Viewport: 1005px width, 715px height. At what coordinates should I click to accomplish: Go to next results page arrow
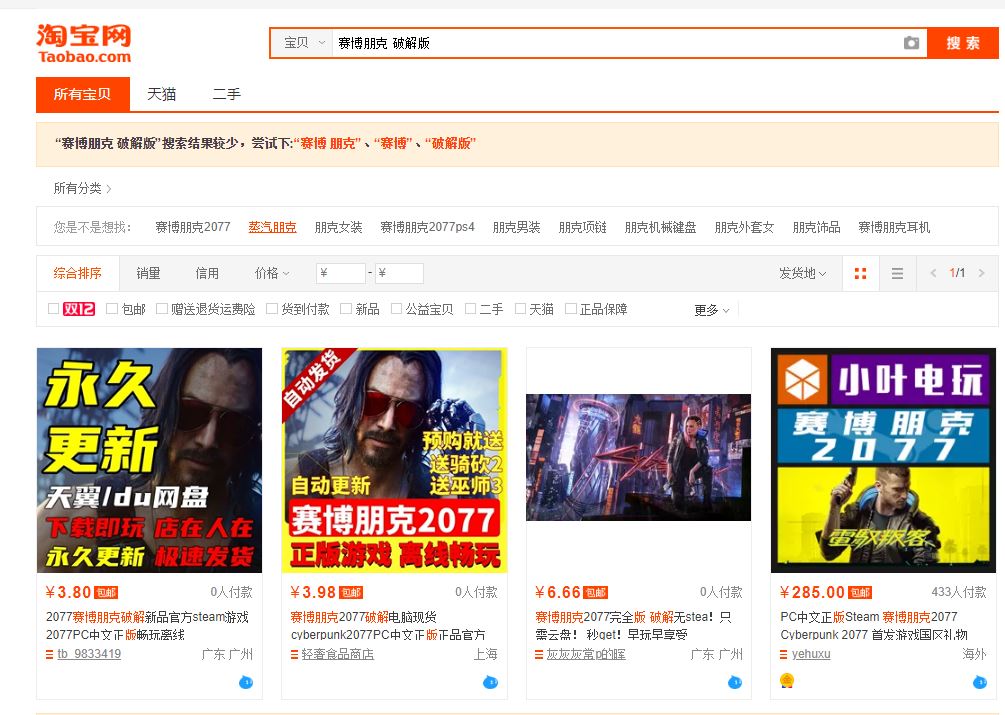981,273
